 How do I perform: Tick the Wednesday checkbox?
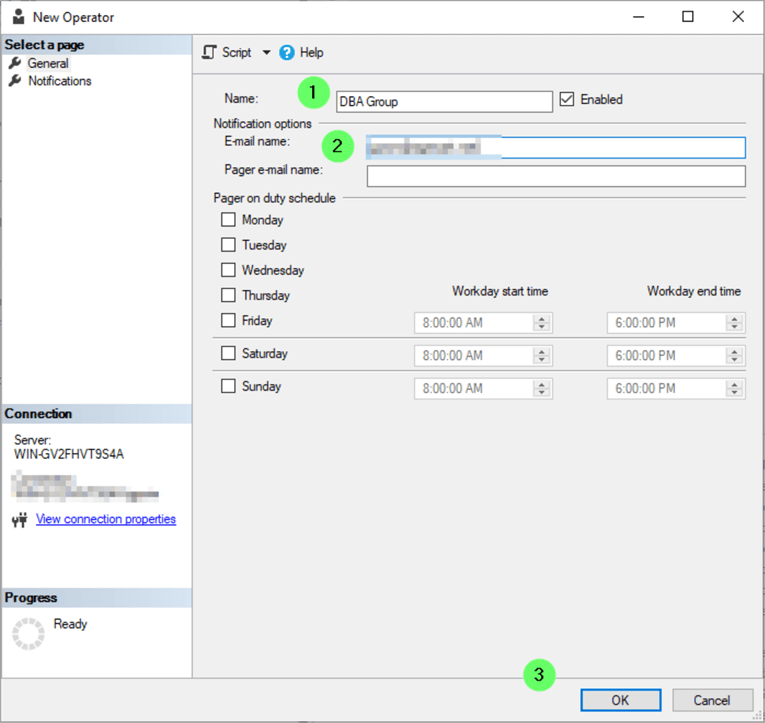[229, 270]
